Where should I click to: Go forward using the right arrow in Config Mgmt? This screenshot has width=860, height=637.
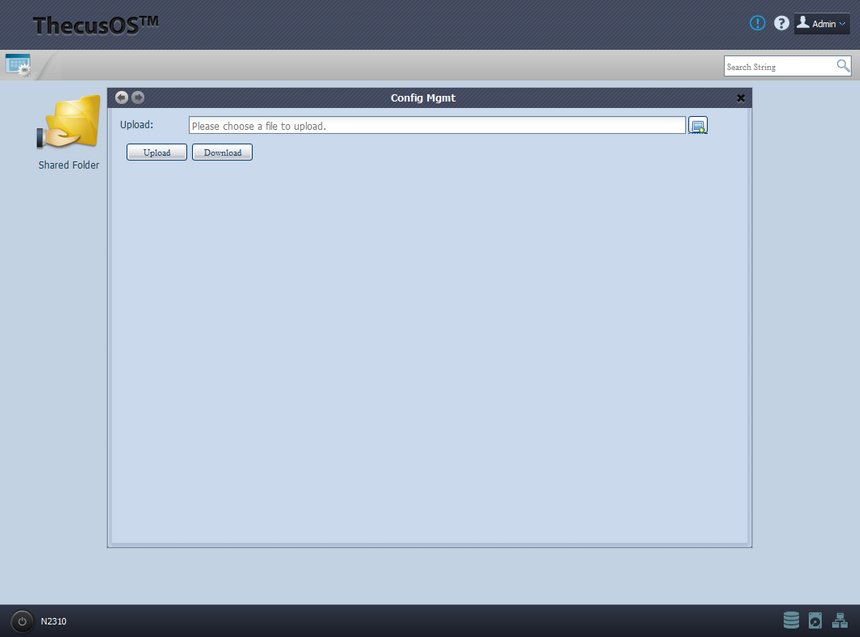pyautogui.click(x=138, y=97)
